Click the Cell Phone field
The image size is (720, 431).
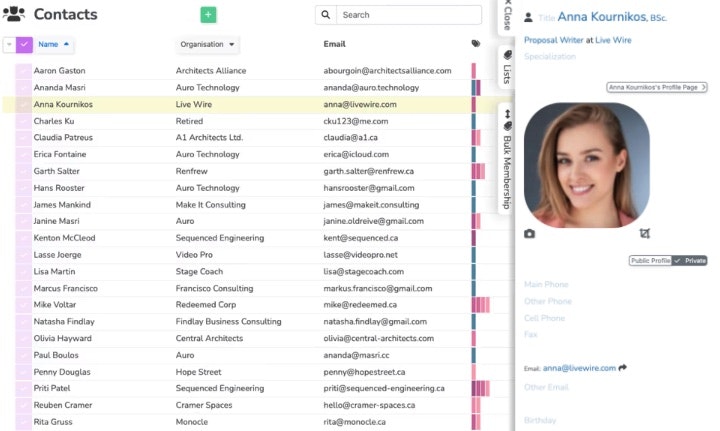click(544, 318)
